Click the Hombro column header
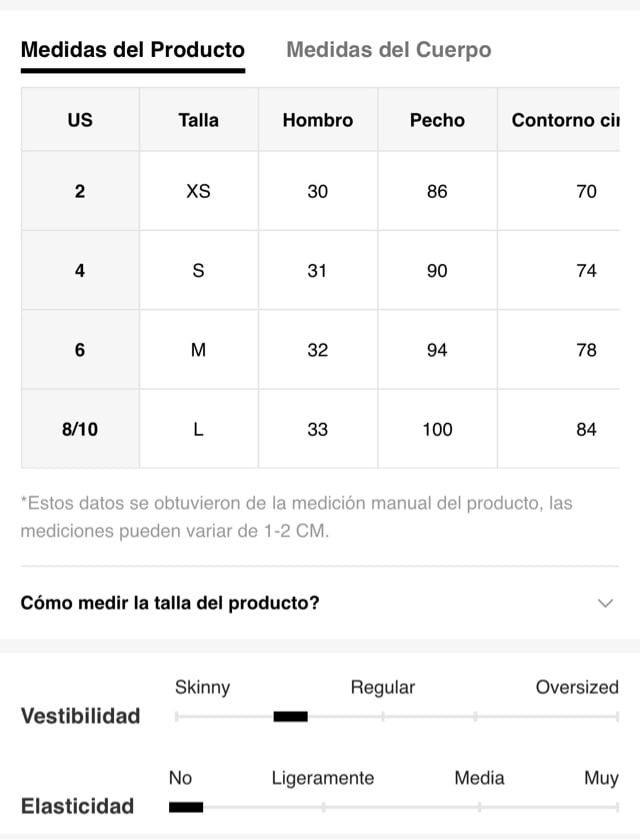Viewport: 640px width, 840px height. [x=318, y=119]
